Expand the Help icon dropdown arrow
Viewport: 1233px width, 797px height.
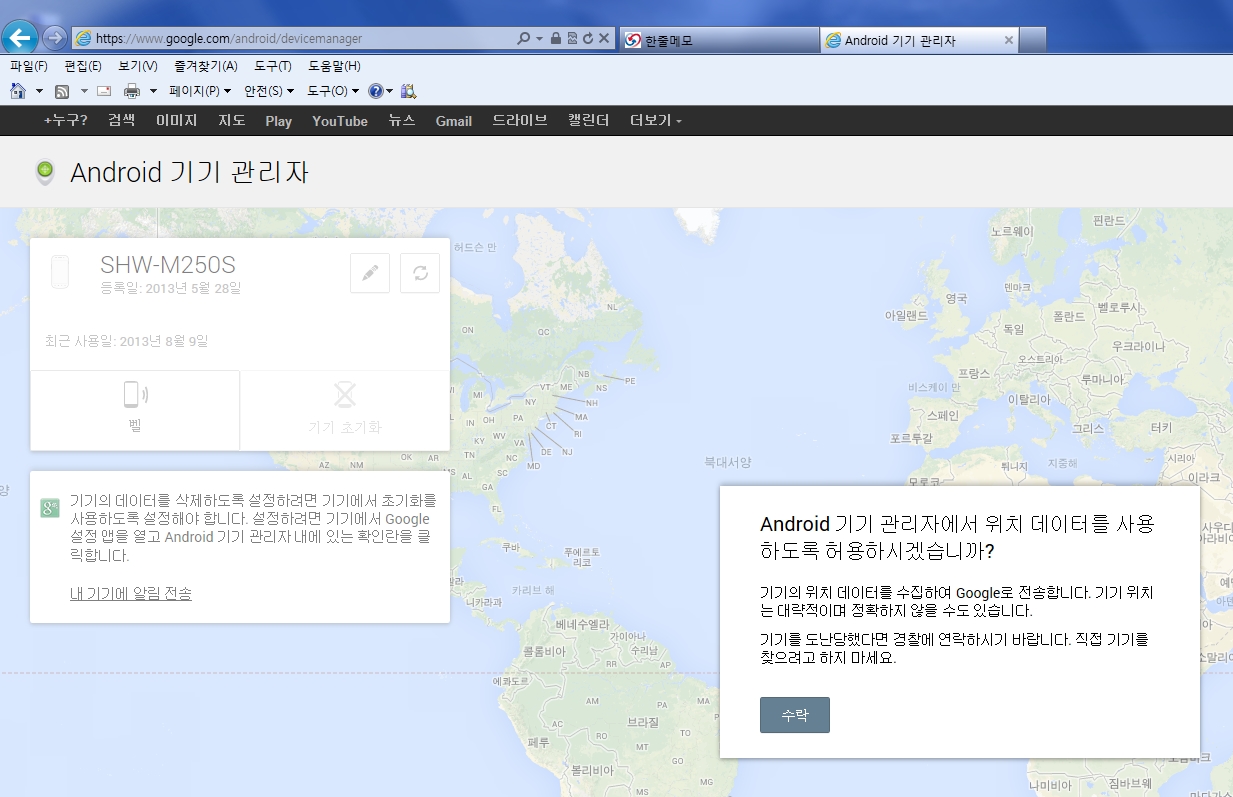(x=390, y=91)
